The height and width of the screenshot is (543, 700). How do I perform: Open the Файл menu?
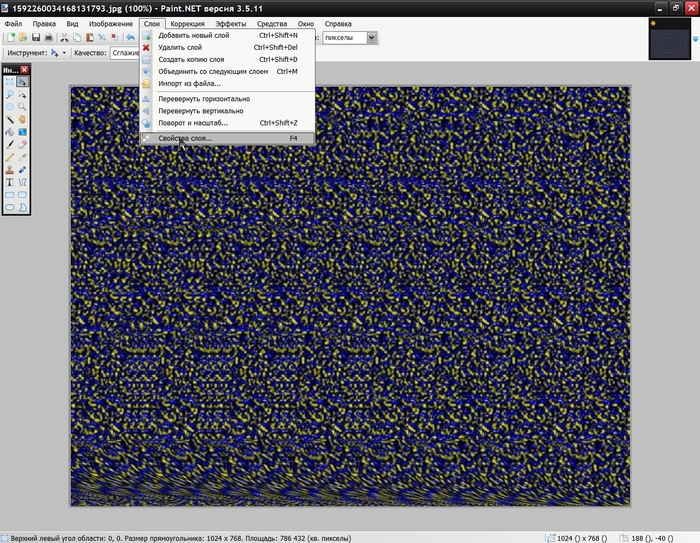point(13,24)
